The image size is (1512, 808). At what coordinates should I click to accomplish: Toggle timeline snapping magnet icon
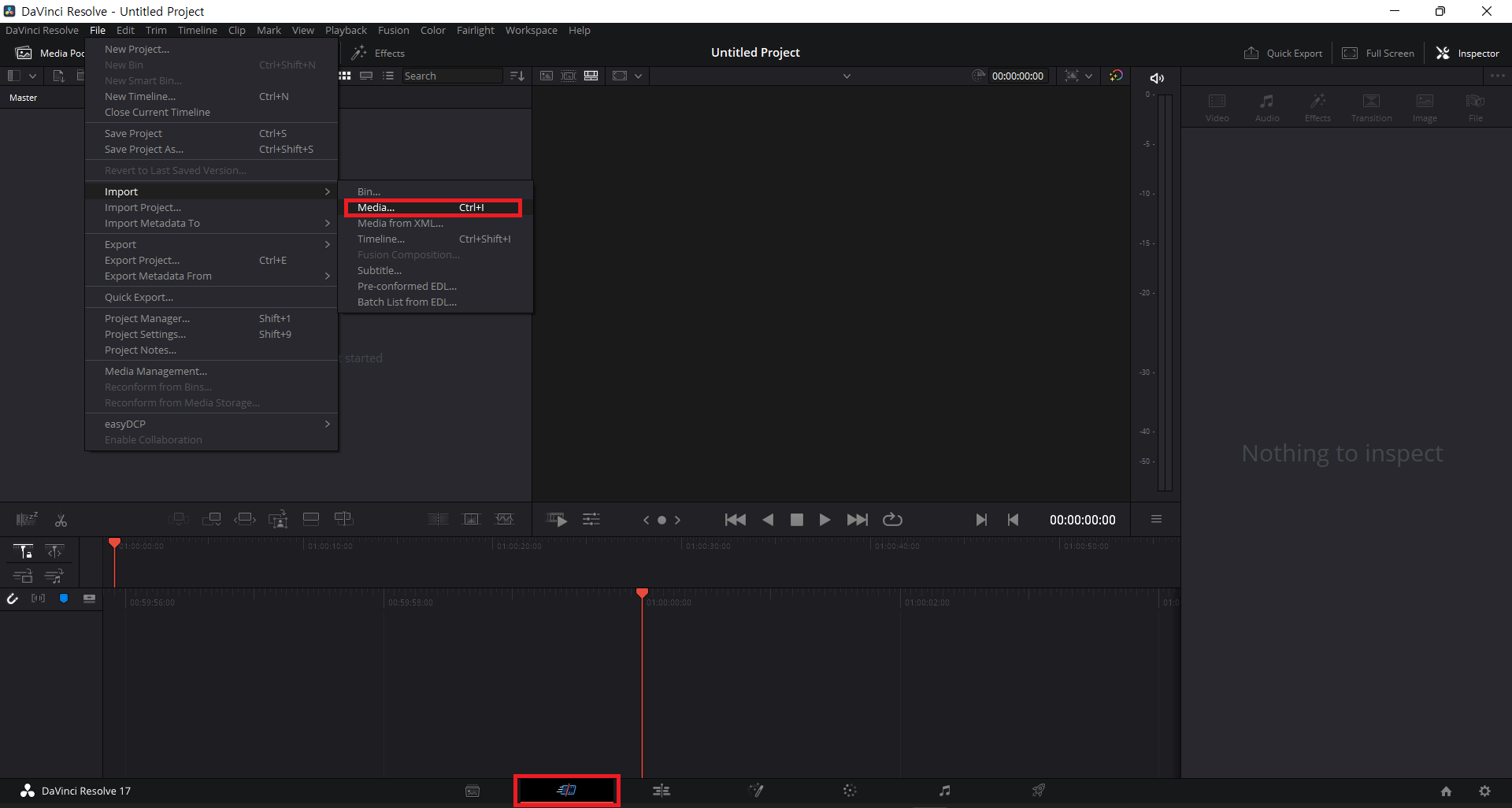click(13, 599)
